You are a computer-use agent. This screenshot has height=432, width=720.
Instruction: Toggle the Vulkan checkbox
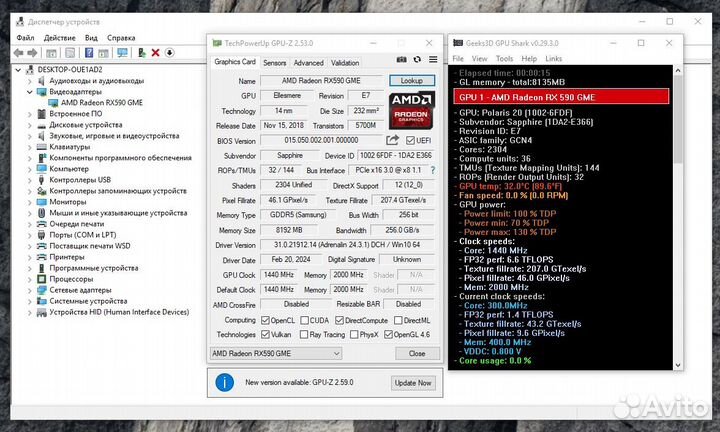(265, 334)
